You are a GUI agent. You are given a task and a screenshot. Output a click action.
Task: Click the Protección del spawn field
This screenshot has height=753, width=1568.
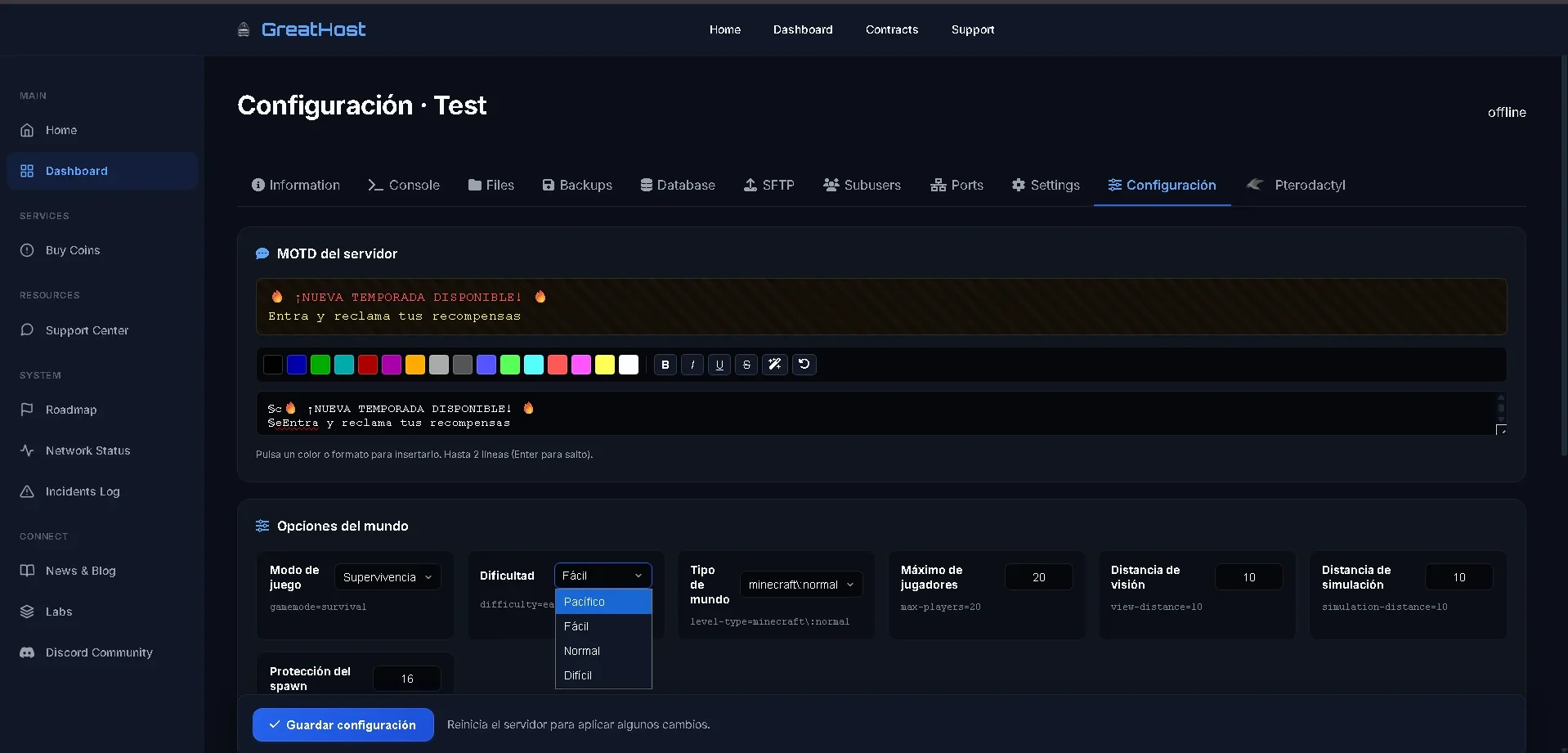407,679
